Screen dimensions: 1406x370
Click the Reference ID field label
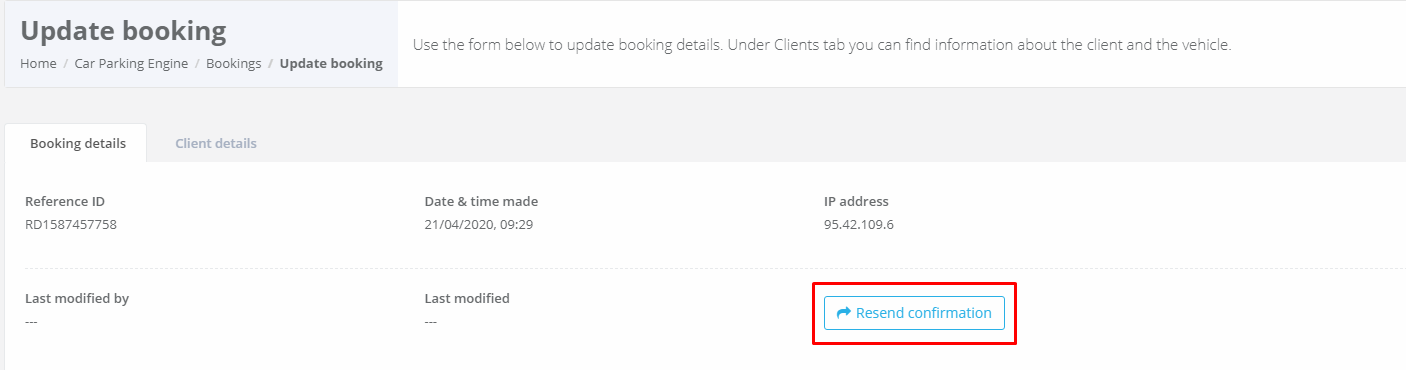(65, 201)
